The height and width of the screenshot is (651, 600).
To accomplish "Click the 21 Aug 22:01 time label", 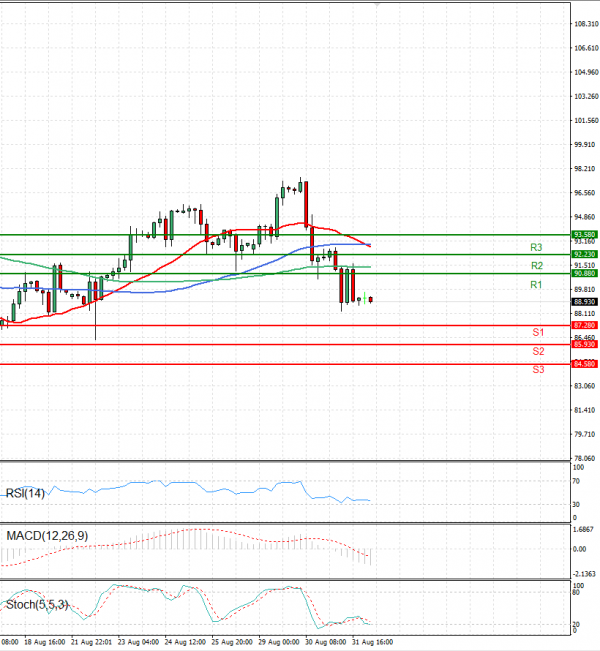I will (91, 642).
